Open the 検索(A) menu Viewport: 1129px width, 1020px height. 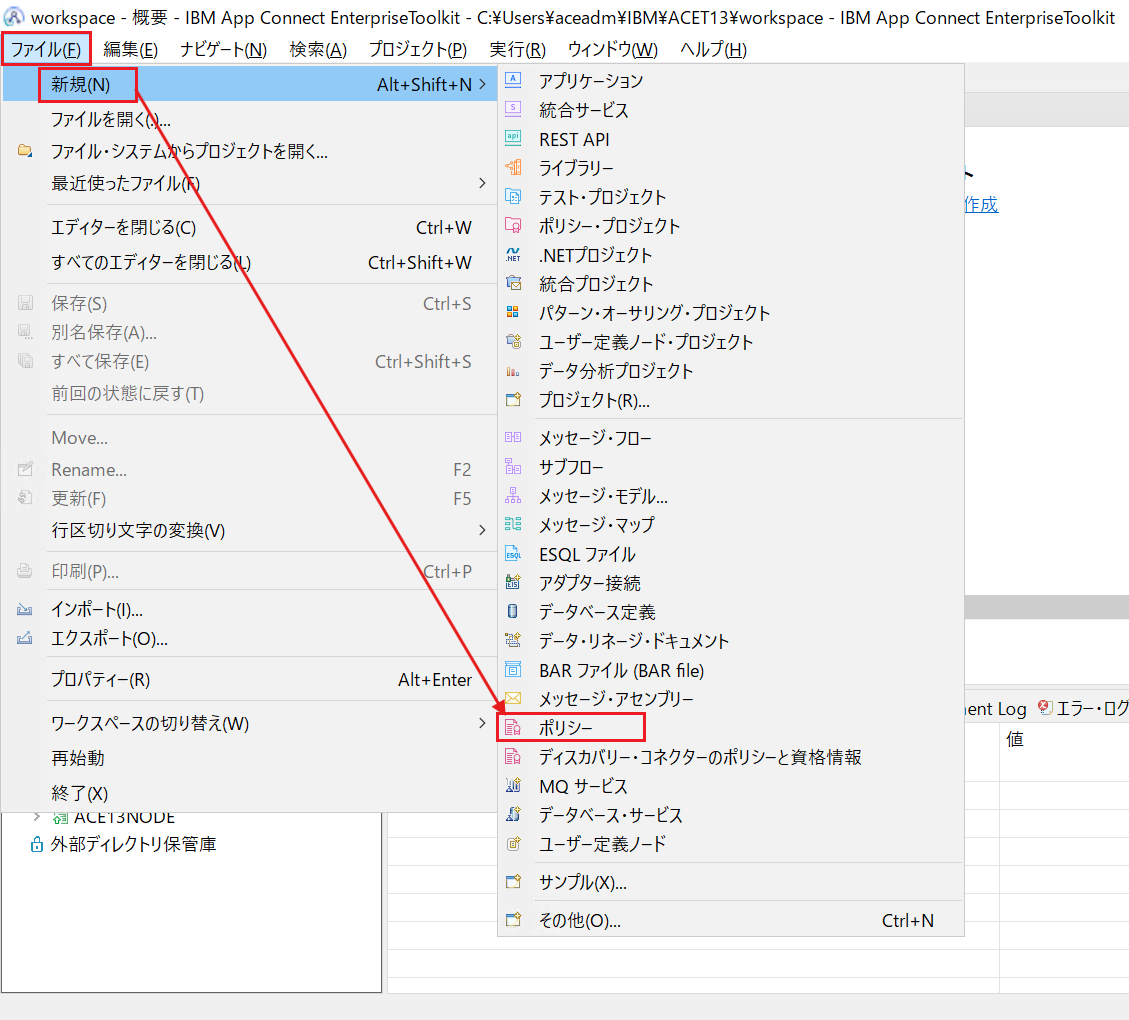pyautogui.click(x=318, y=49)
